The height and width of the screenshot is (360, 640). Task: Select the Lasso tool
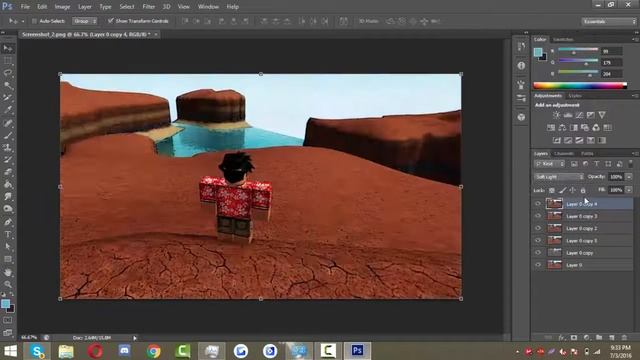[x=8, y=73]
